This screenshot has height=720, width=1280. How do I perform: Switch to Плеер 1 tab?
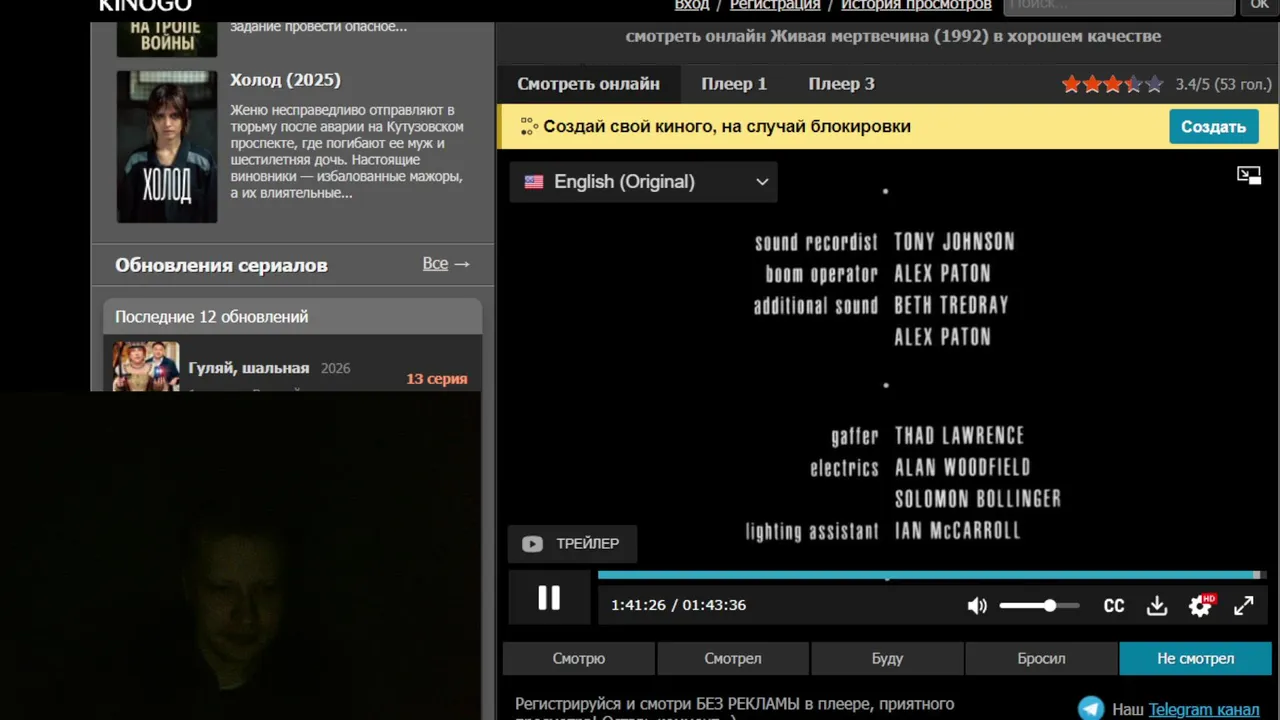pos(734,84)
